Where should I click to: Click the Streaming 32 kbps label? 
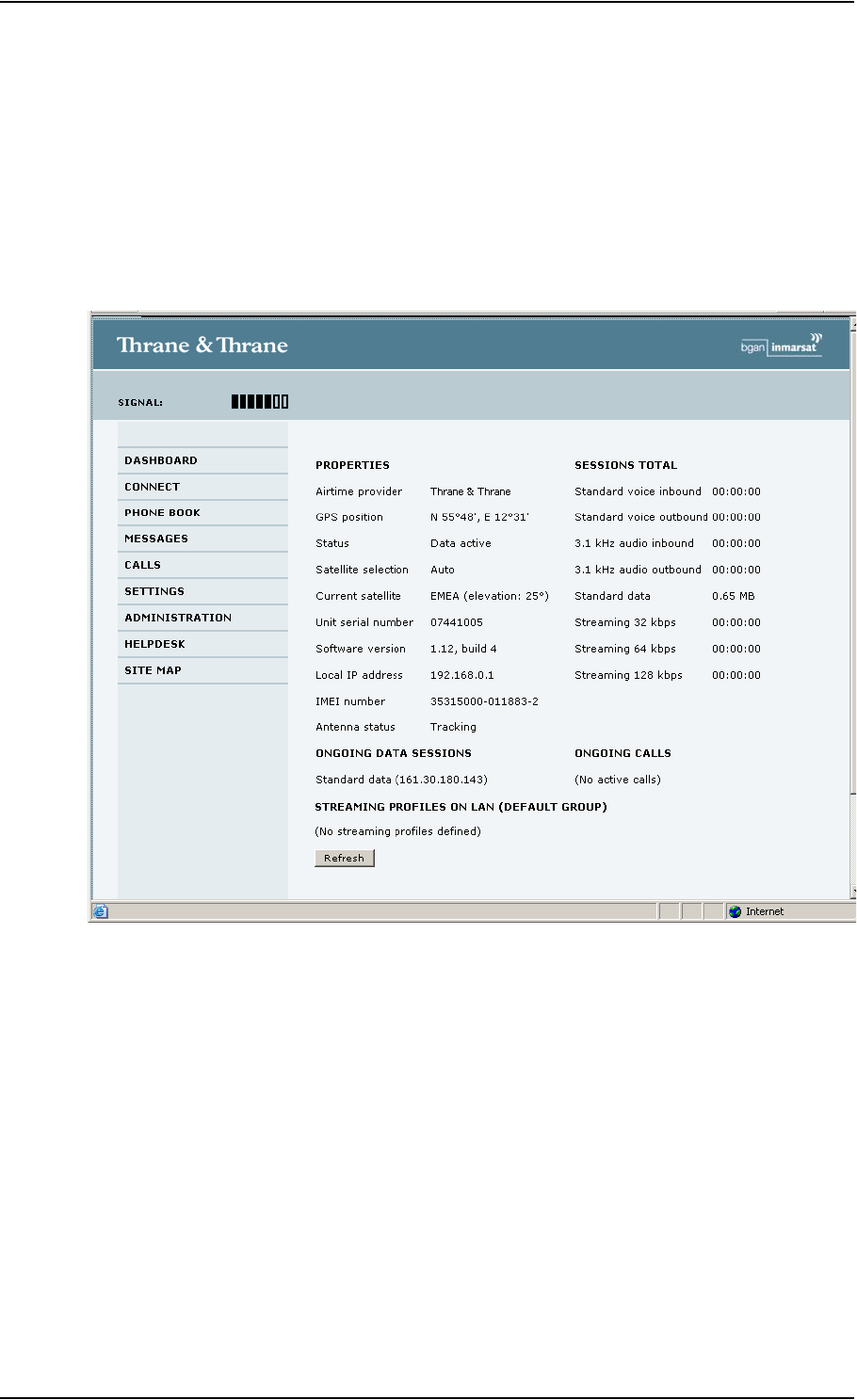(625, 622)
